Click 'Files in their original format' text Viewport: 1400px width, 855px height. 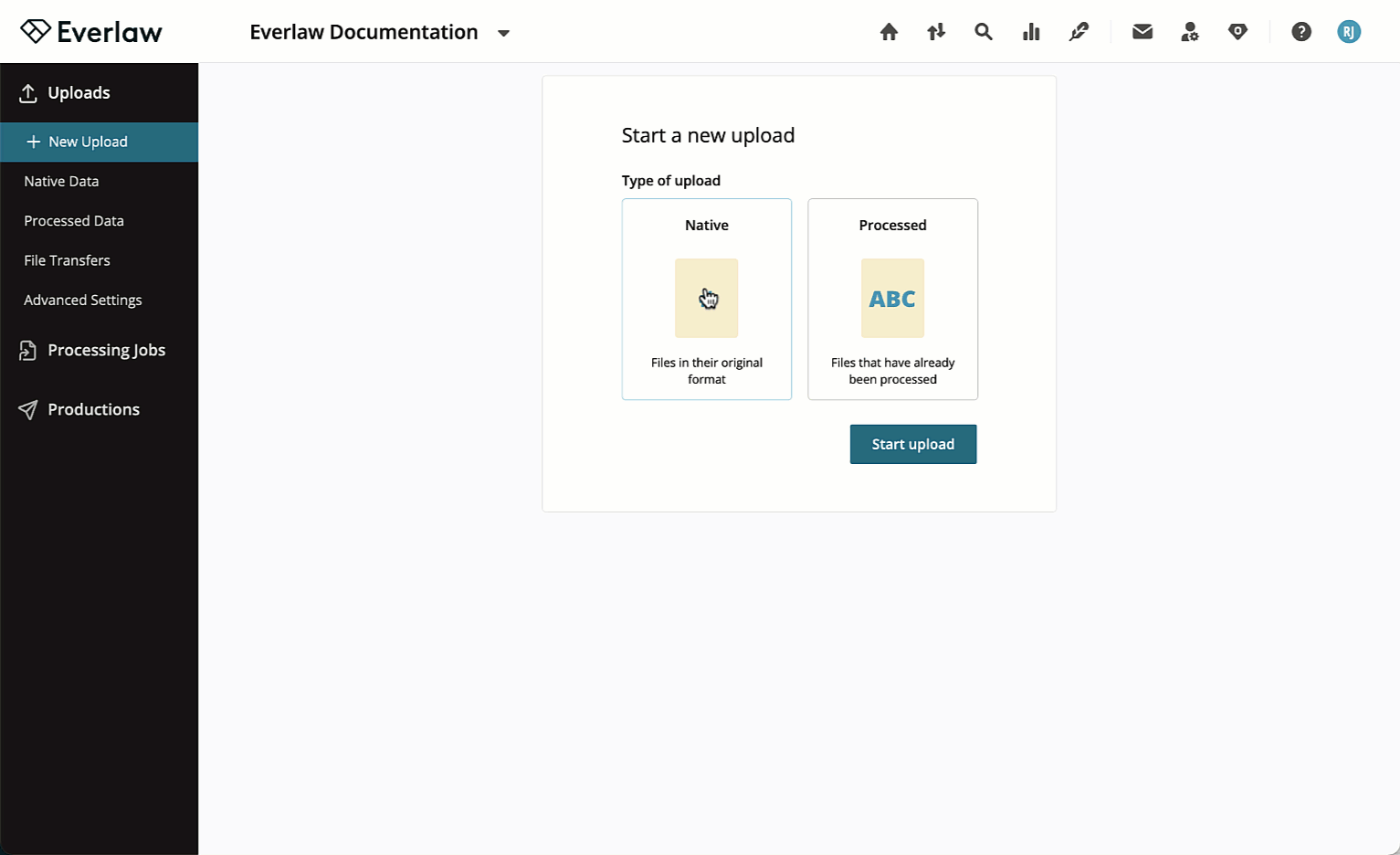point(707,371)
